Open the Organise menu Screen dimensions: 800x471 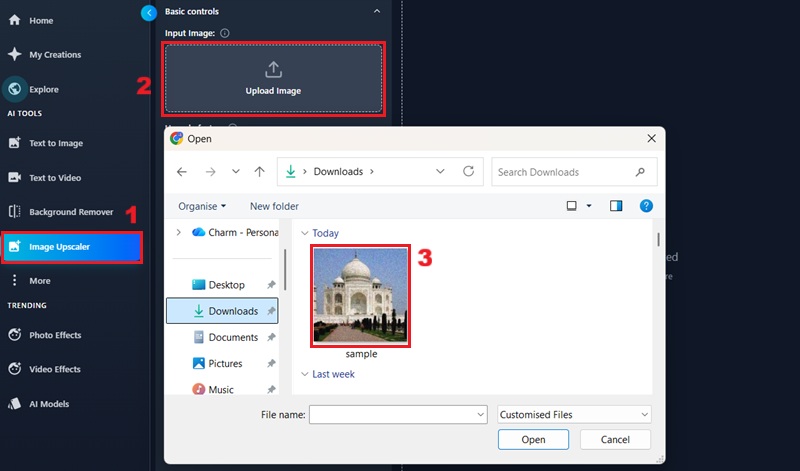(x=202, y=206)
